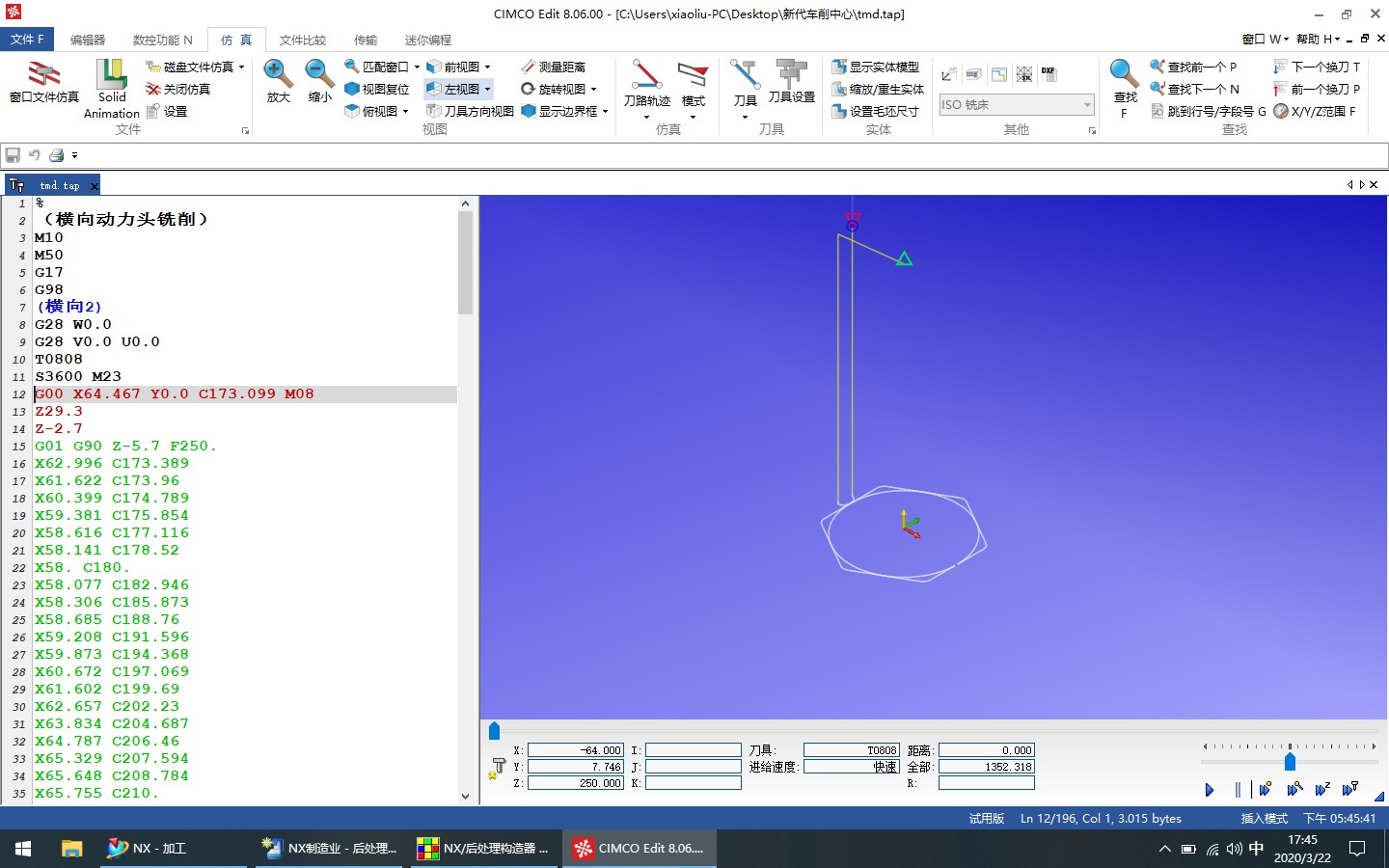
Task: Click the axis coordinate icon in Other group
Action: point(949,74)
